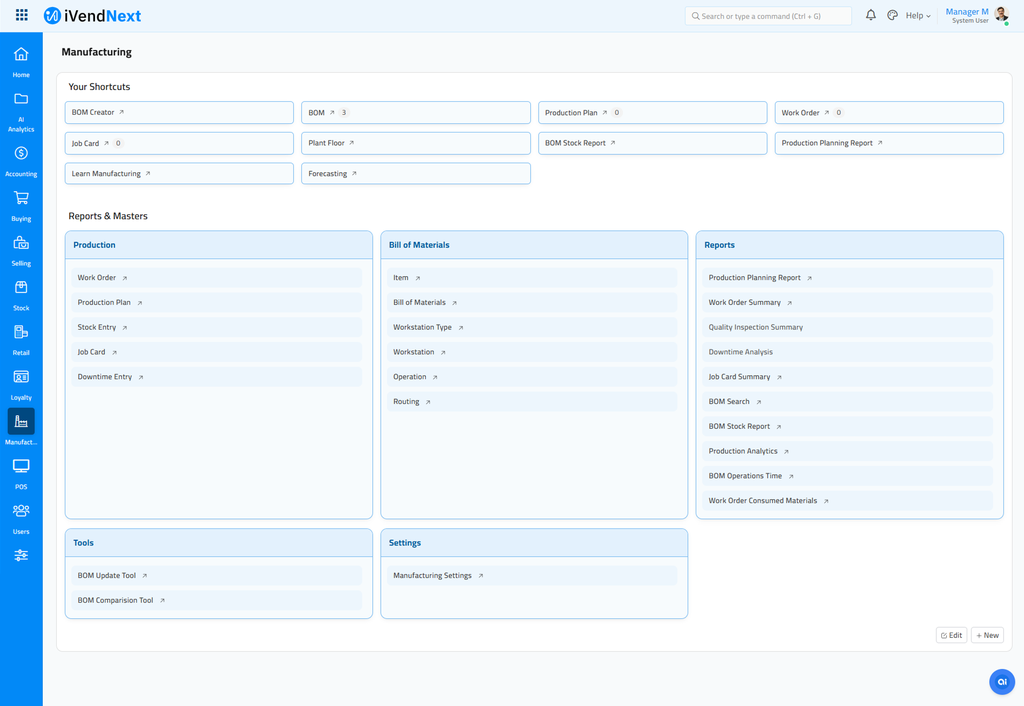Open Forecasting shortcut
The height and width of the screenshot is (706, 1024).
pyautogui.click(x=415, y=174)
